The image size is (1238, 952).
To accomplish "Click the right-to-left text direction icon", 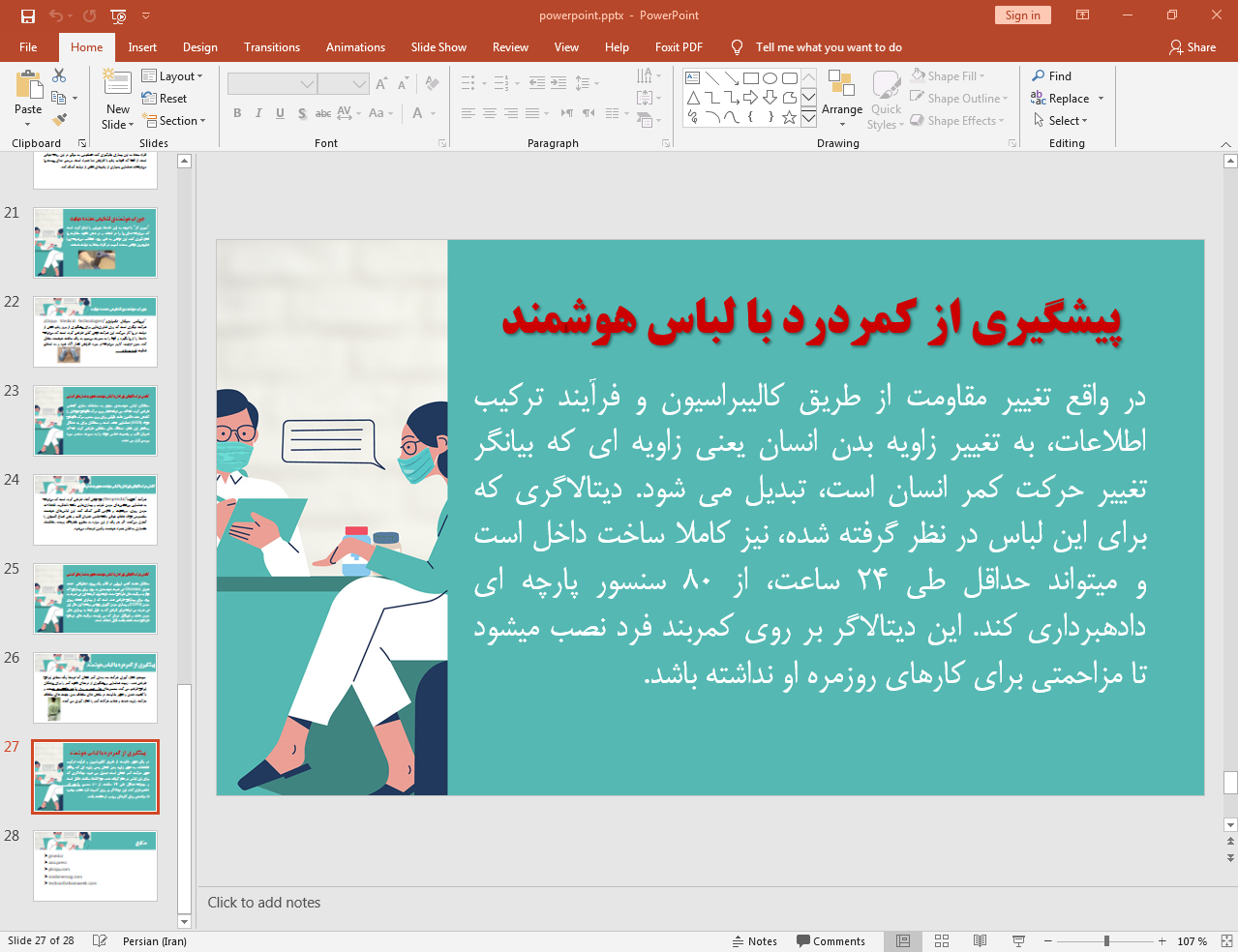I will [x=567, y=113].
